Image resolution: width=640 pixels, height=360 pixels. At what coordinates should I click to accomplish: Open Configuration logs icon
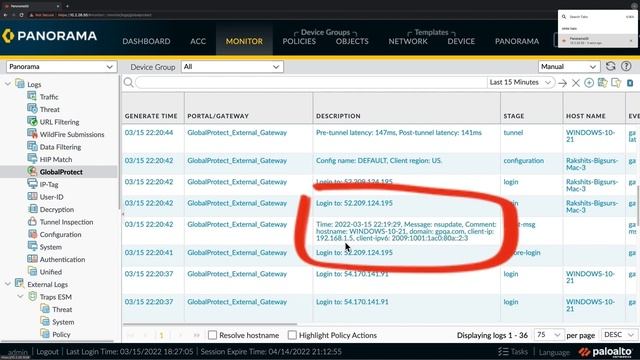(32, 234)
